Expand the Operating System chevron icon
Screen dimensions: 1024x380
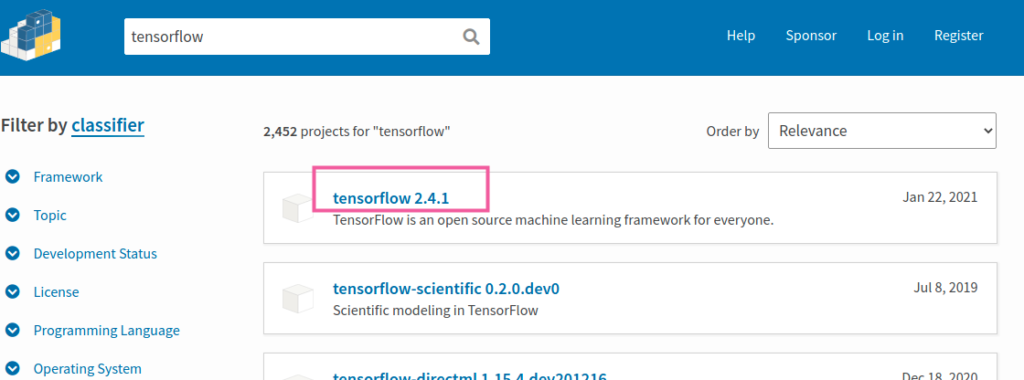[x=12, y=369]
